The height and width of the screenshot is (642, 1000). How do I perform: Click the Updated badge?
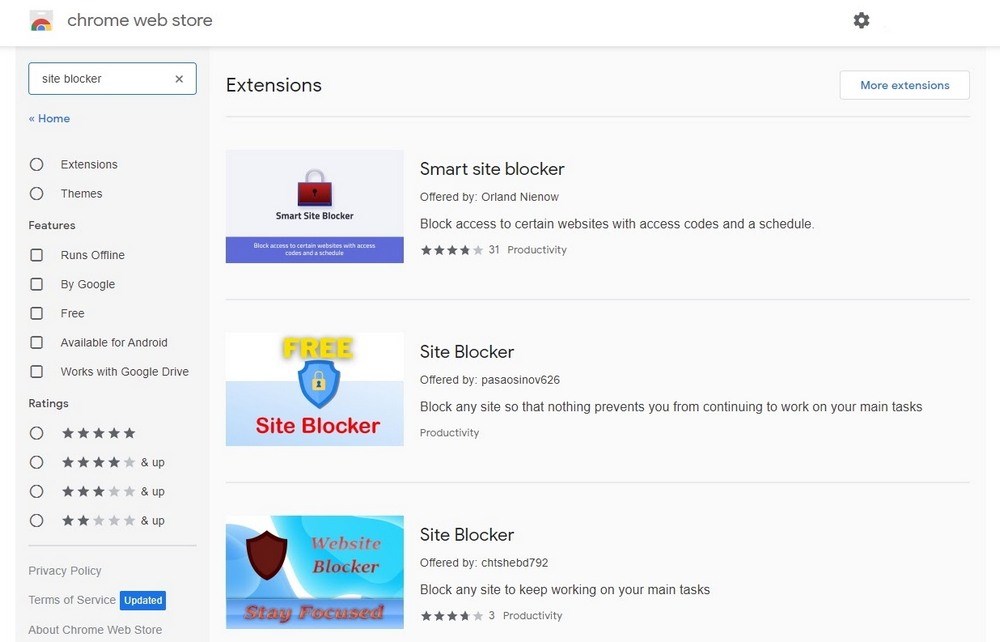click(x=143, y=601)
